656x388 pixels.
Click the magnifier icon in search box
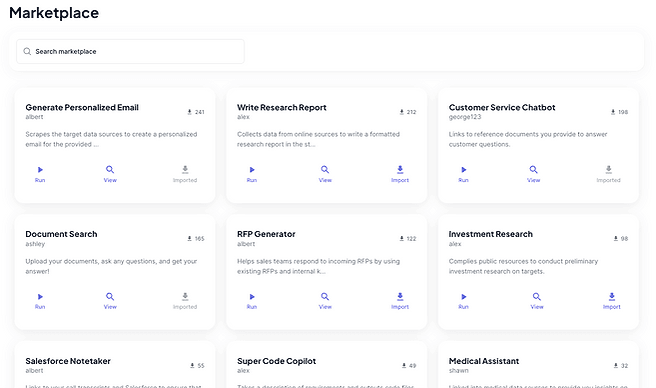27,51
